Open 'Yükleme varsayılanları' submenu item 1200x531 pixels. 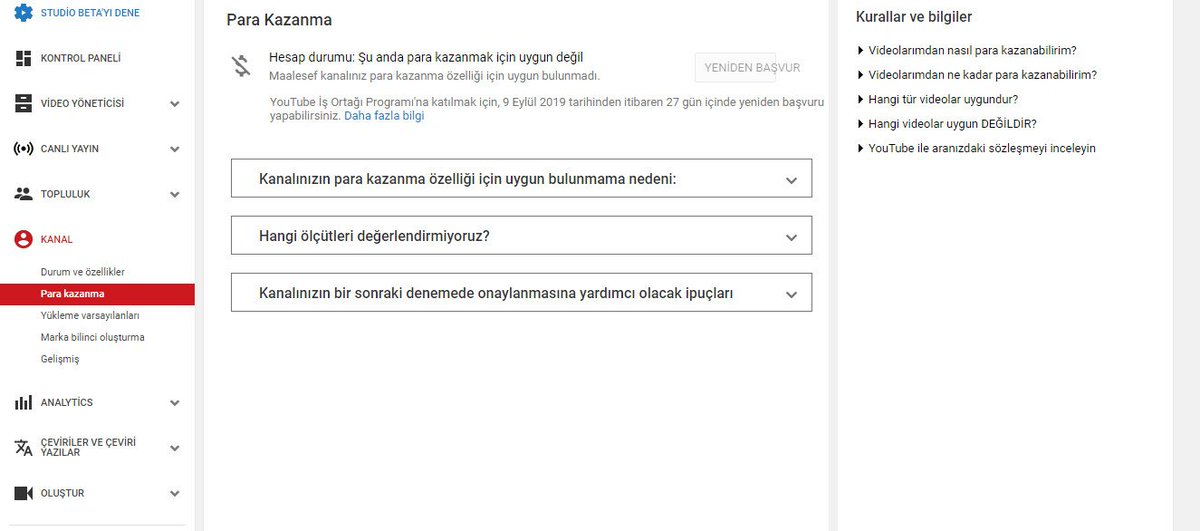90,315
